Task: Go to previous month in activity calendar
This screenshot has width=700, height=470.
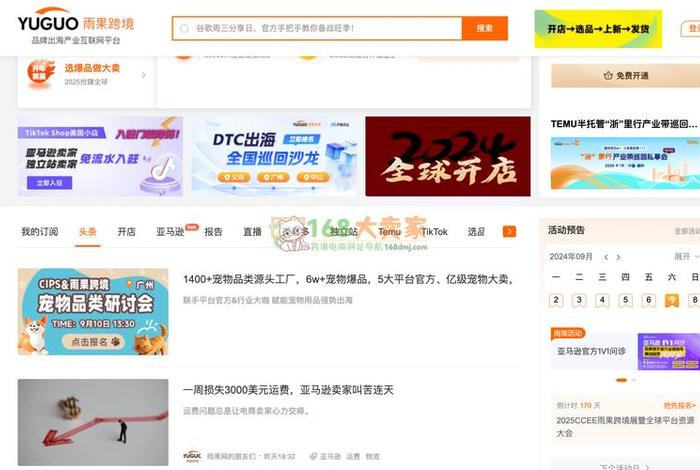Action: [x=606, y=257]
